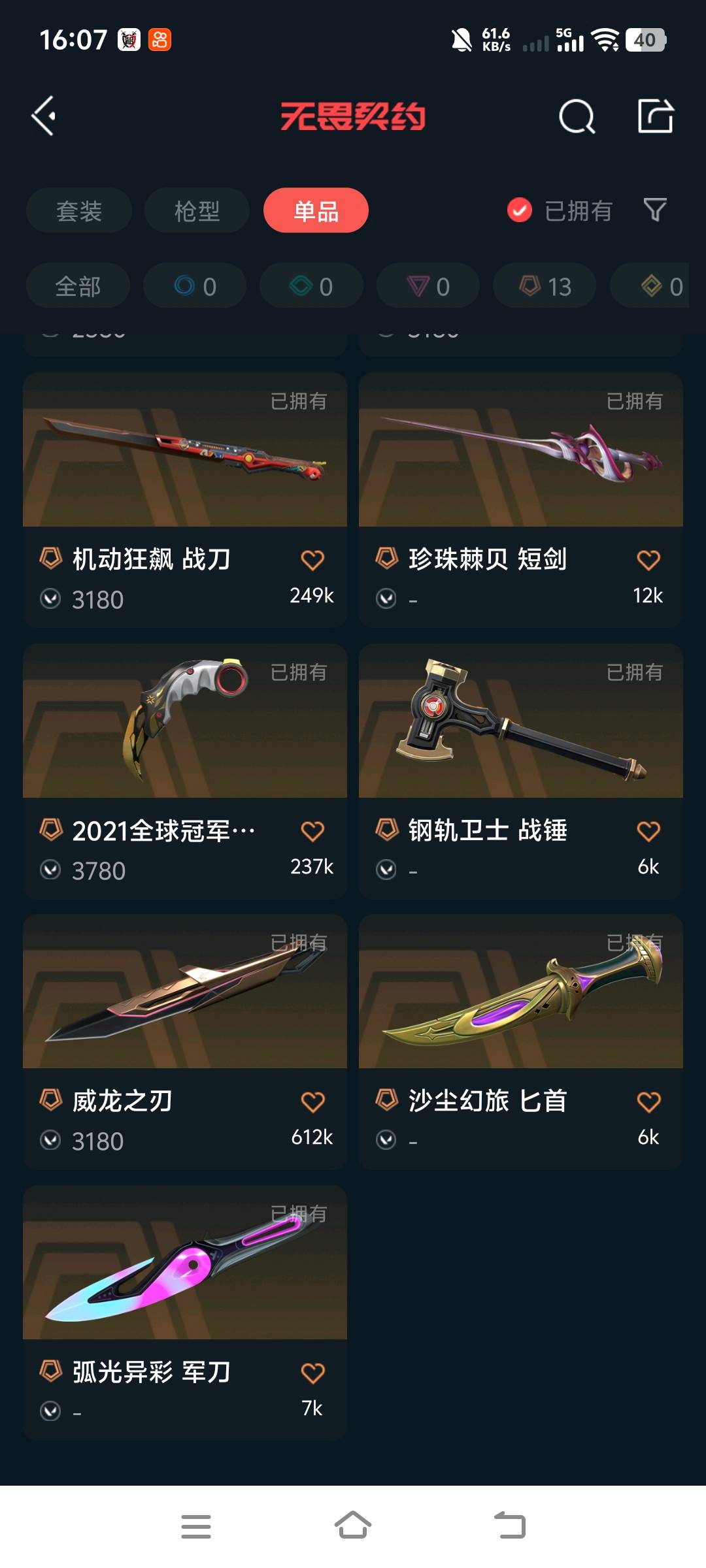Open the filter funnel icon
Image resolution: width=706 pixels, height=1568 pixels.
[655, 210]
